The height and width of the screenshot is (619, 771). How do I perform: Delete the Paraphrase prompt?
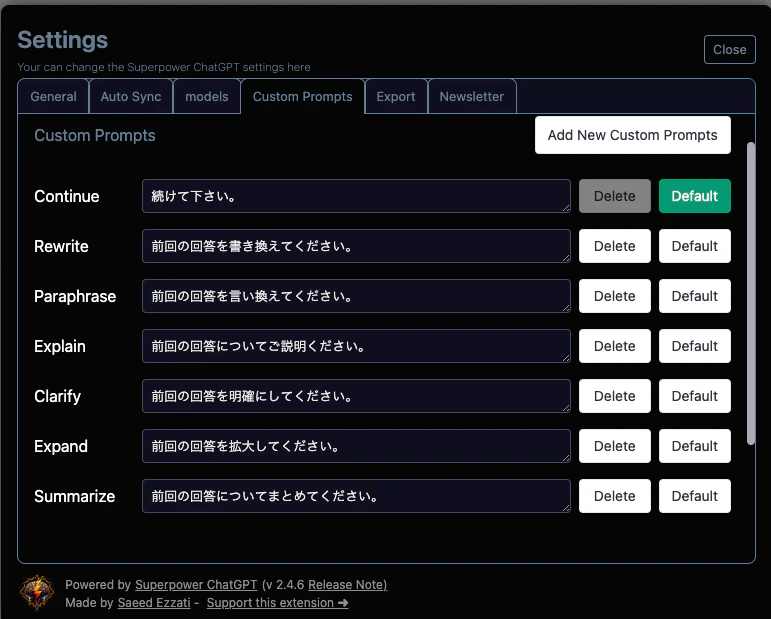(615, 296)
